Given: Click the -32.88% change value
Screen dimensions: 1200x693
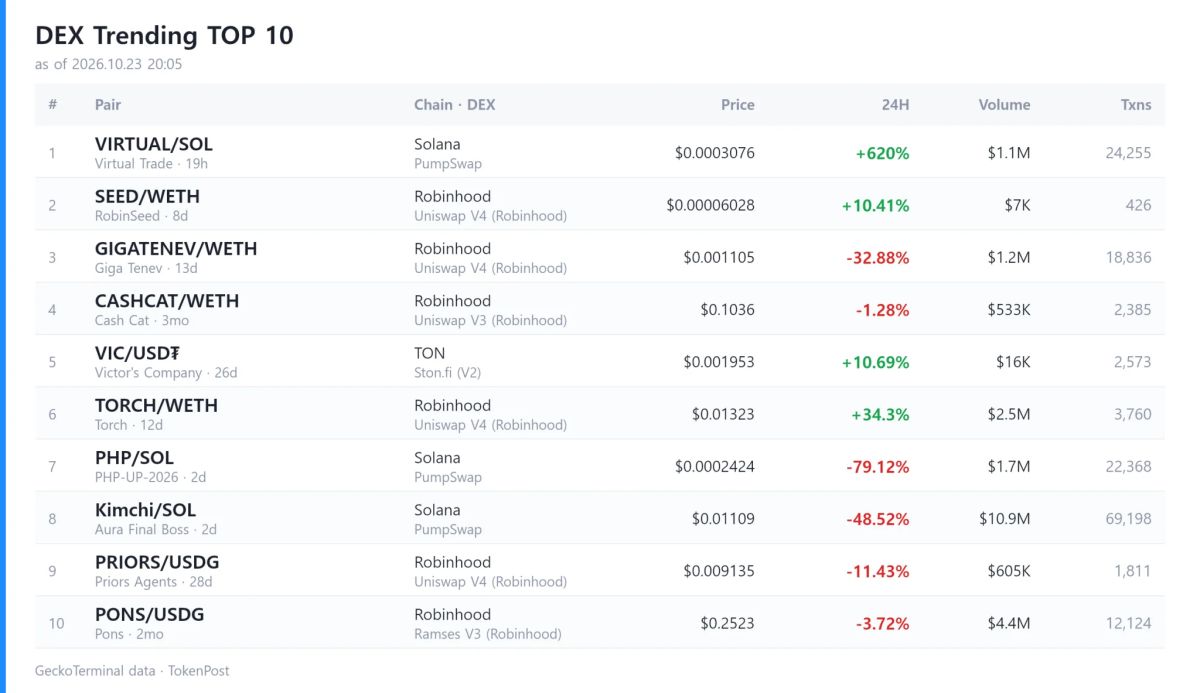Looking at the screenshot, I should click(x=878, y=257).
